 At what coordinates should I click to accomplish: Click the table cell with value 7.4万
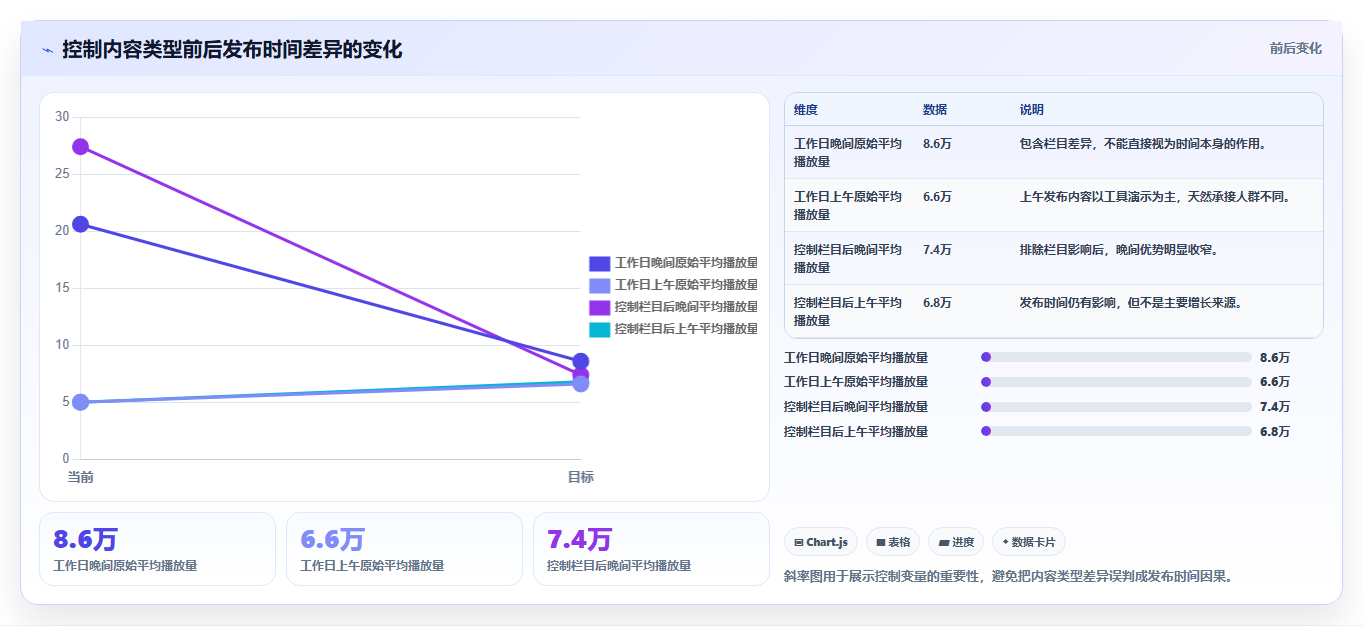[937, 250]
